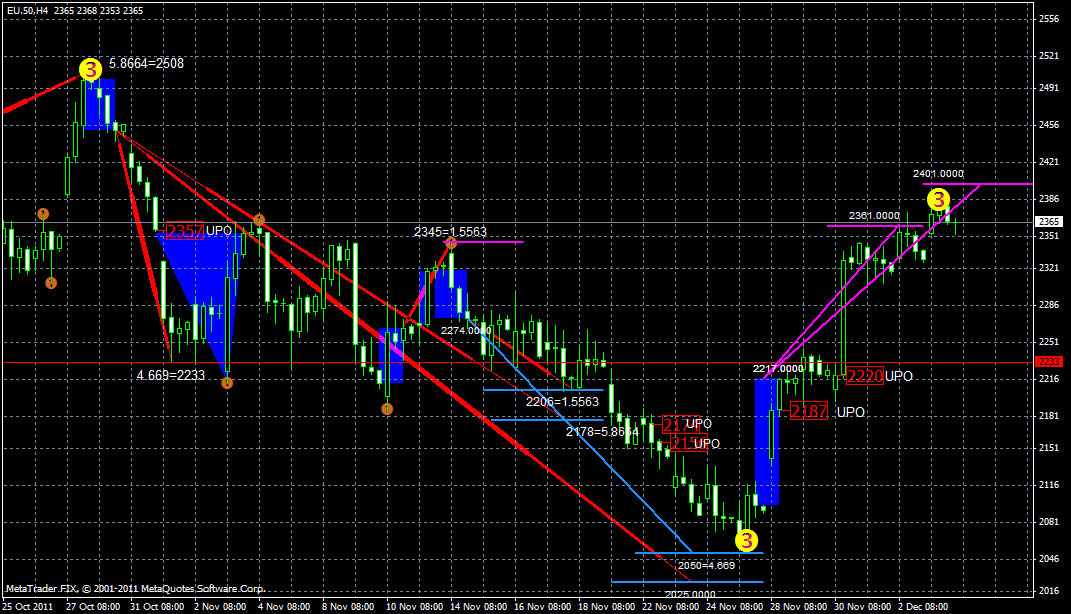Click the orange alert marker below the 10 Nov candles
This screenshot has height=614, width=1071.
[x=387, y=409]
